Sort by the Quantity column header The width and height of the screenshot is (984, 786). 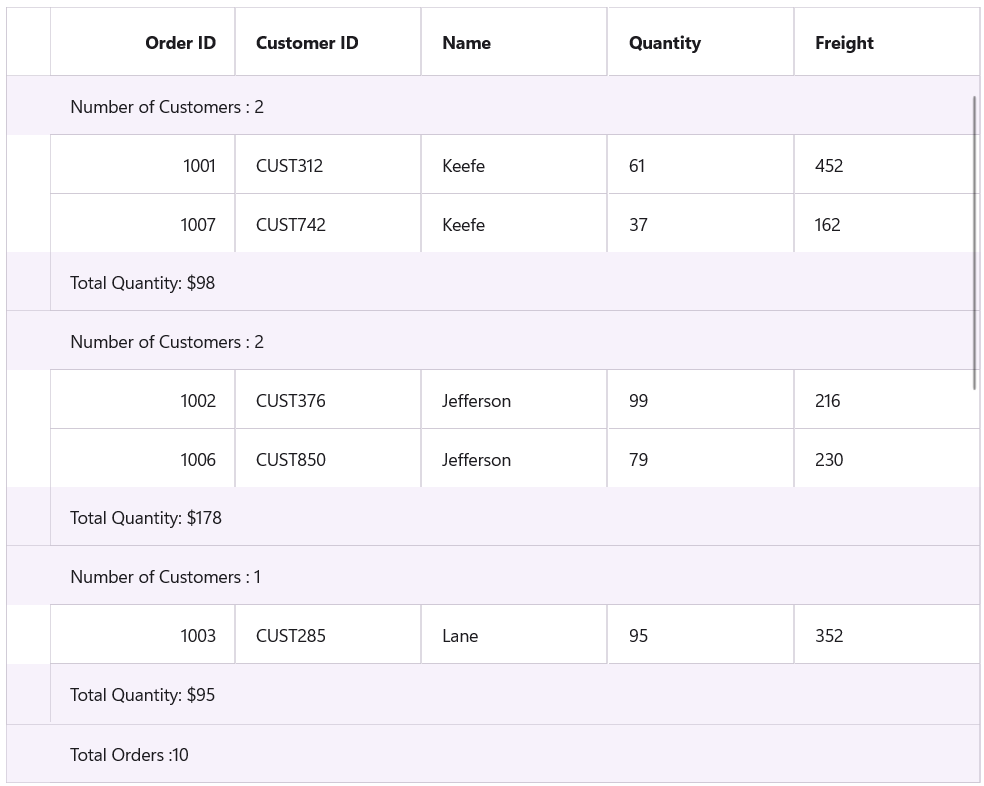(664, 43)
